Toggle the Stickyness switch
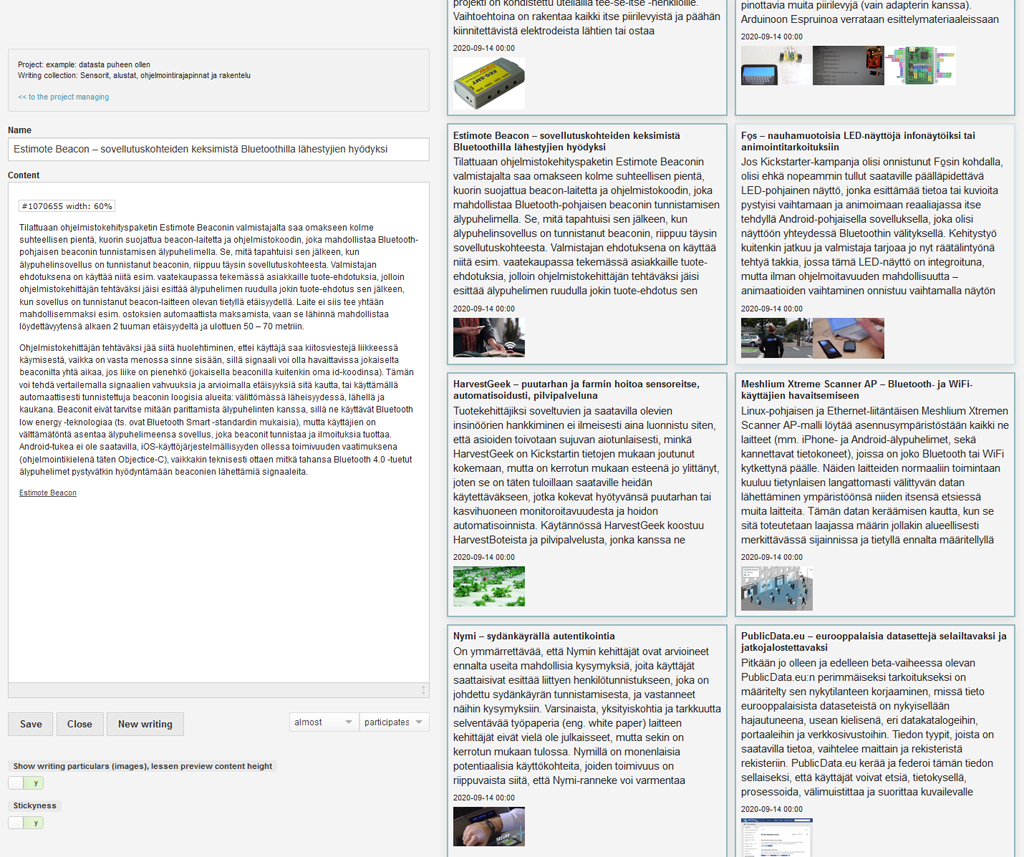 pos(26,822)
